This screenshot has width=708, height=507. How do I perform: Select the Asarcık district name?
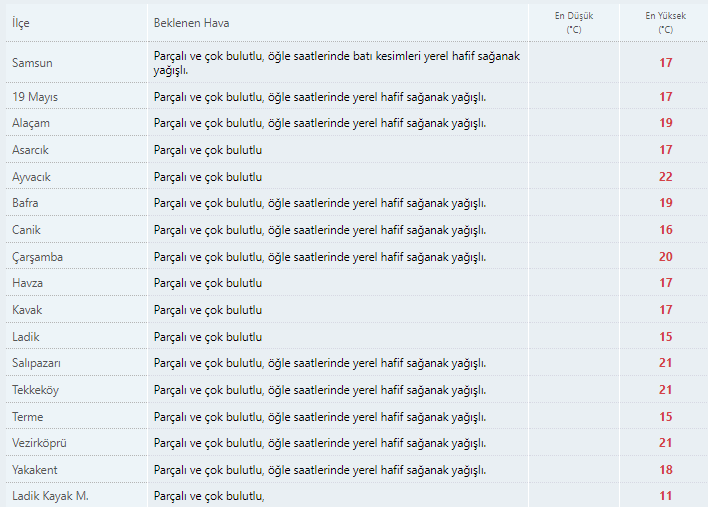coord(30,150)
